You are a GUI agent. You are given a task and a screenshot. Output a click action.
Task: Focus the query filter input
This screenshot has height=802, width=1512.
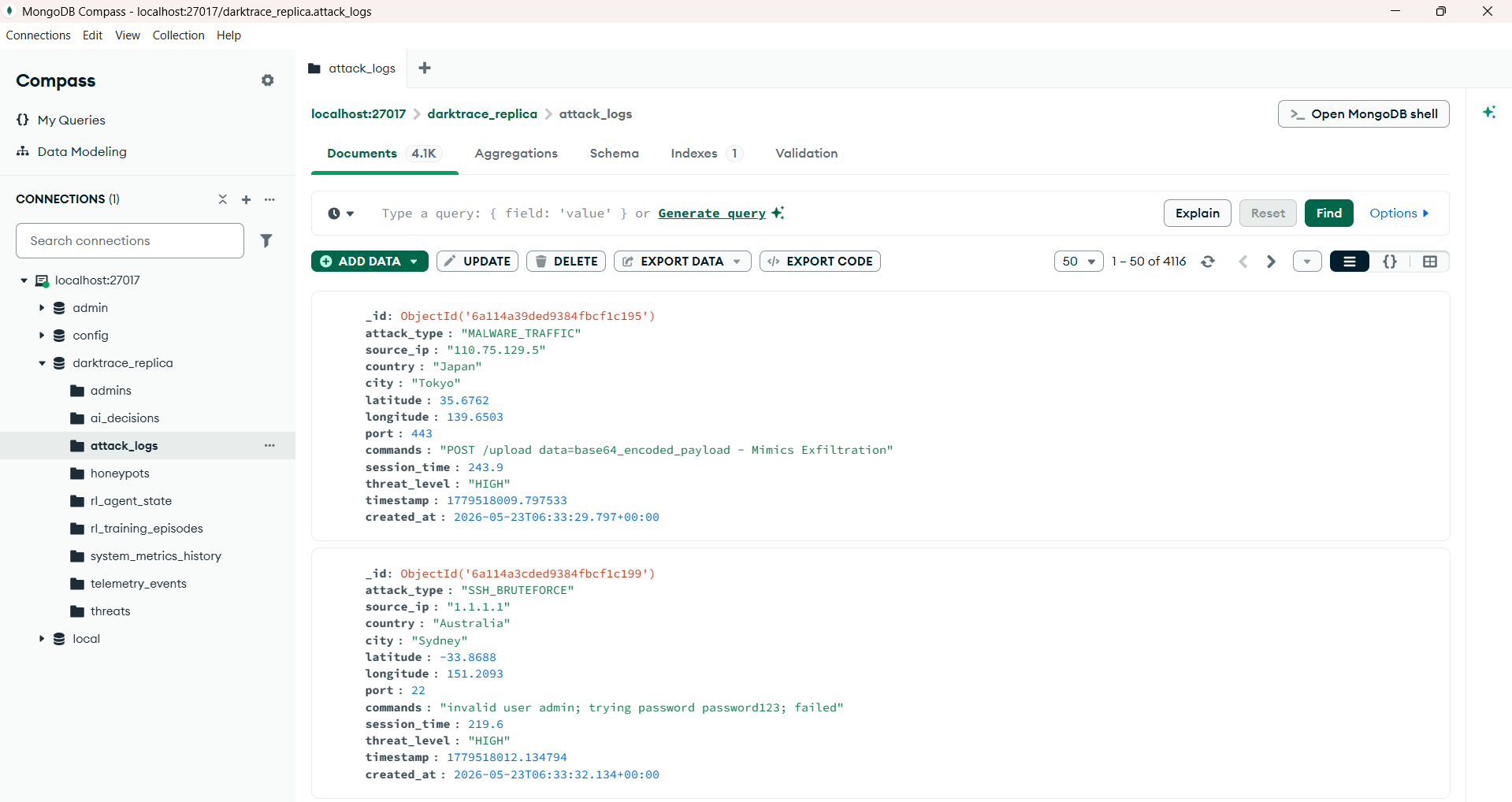[x=760, y=213]
